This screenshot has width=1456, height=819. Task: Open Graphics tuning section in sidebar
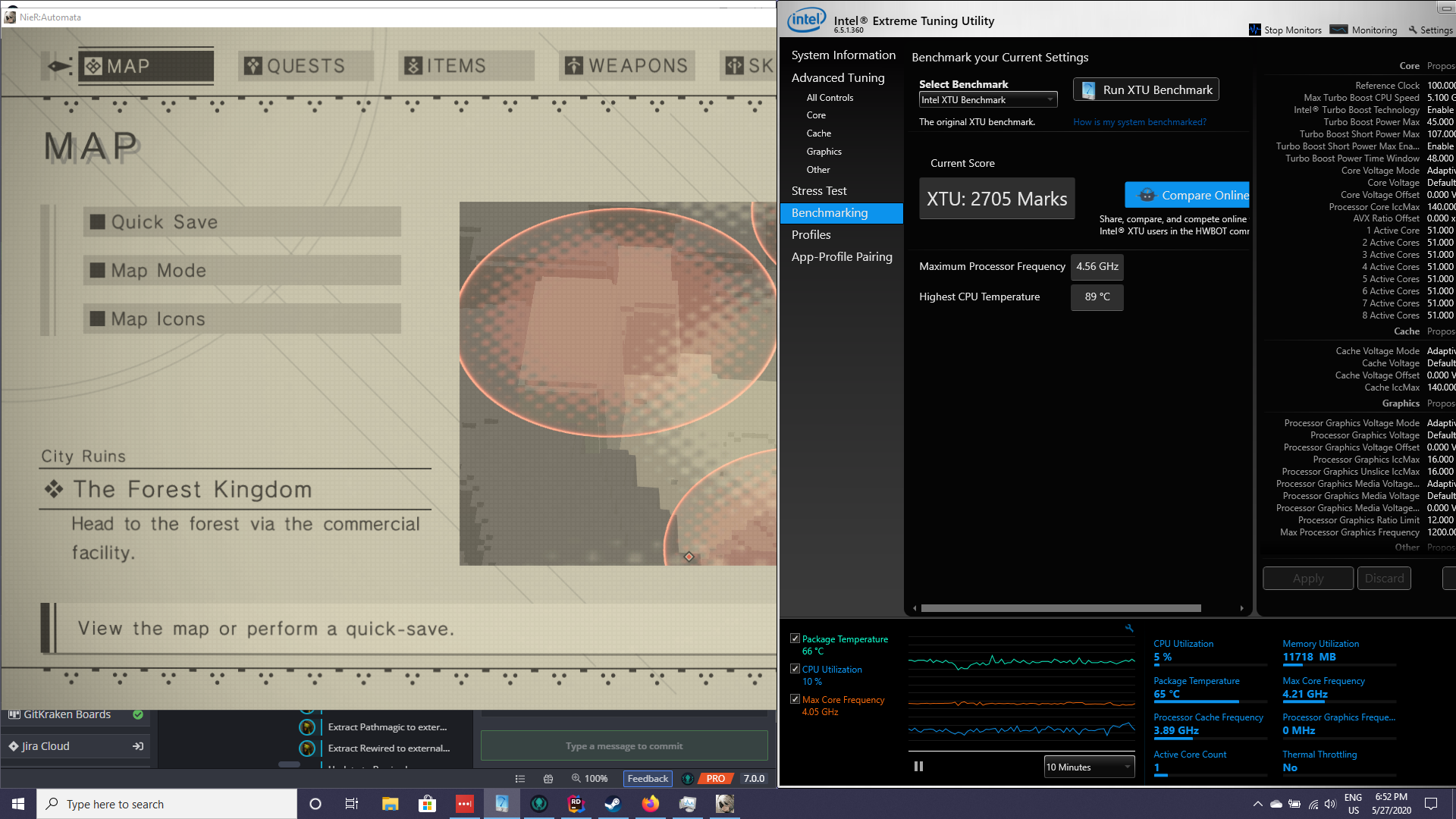click(824, 152)
